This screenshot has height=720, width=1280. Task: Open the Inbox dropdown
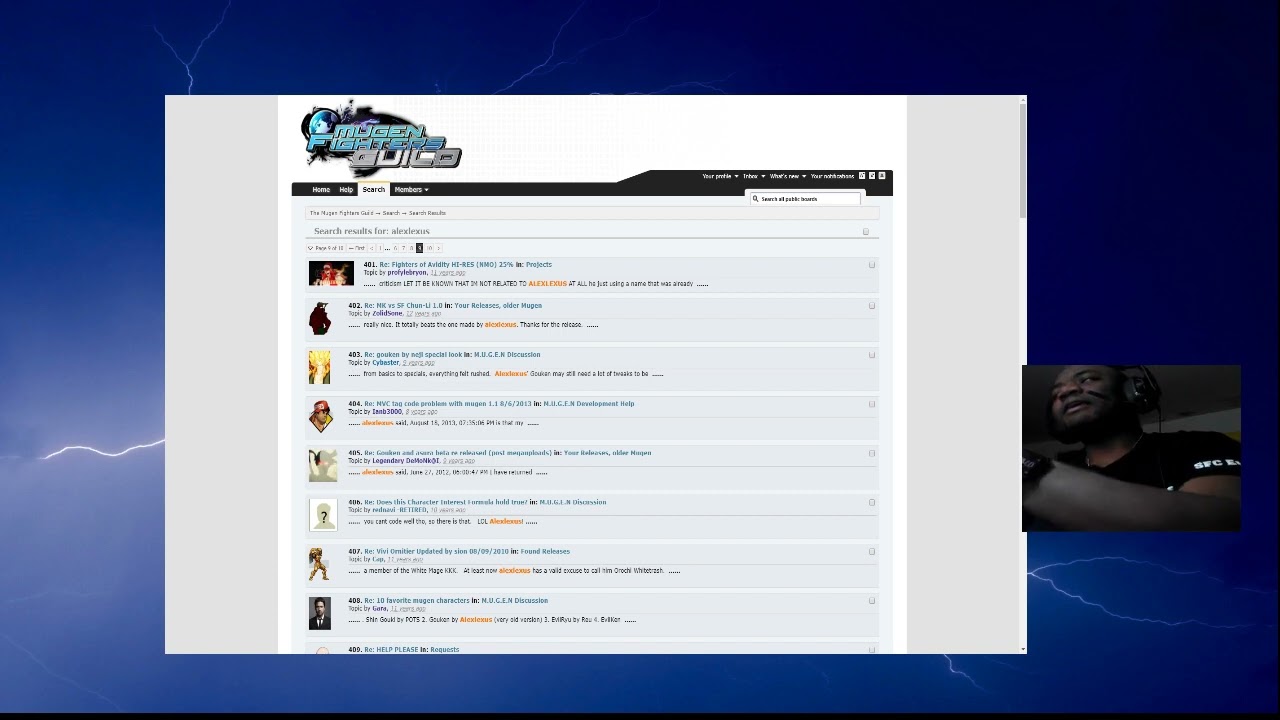pos(753,176)
